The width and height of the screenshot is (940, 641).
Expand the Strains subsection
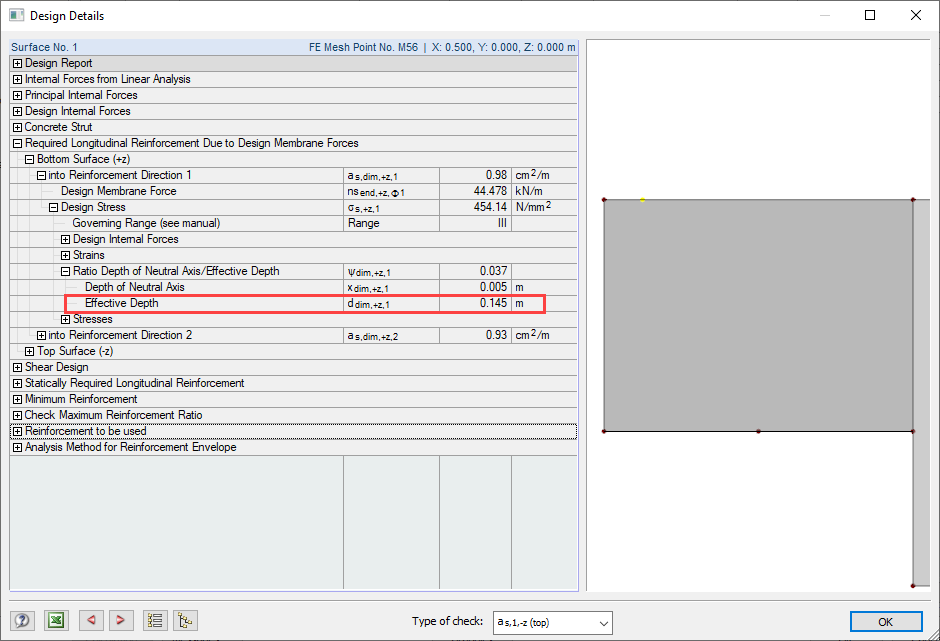[x=65, y=255]
